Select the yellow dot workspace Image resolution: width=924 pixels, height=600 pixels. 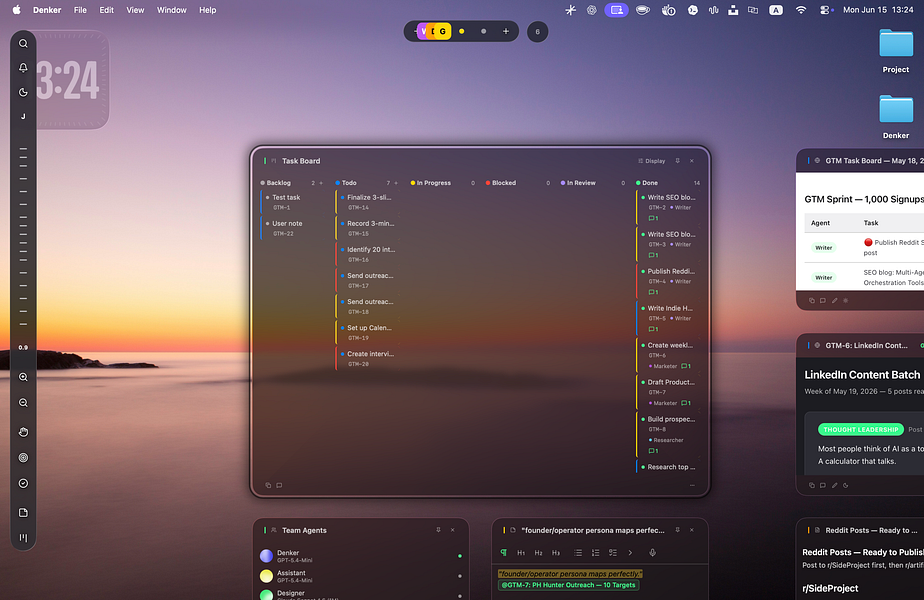[461, 31]
